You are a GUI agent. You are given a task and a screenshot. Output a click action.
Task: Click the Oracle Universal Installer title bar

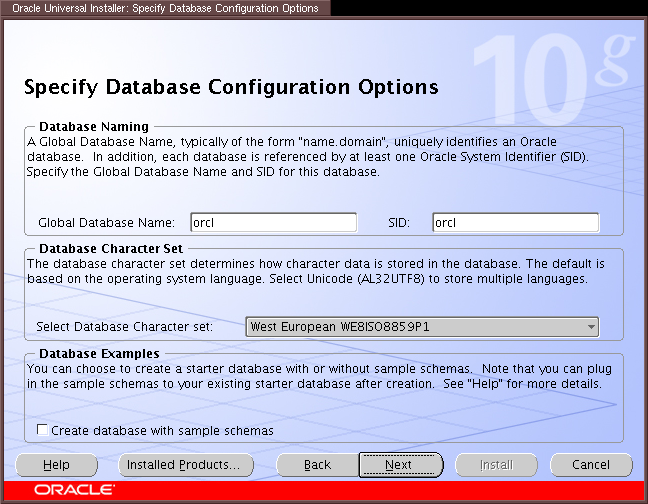coord(165,8)
